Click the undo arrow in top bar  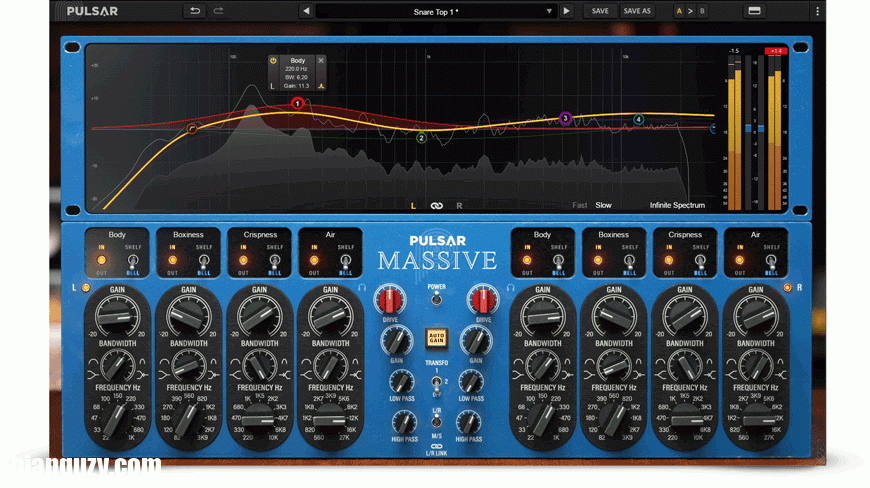click(194, 11)
